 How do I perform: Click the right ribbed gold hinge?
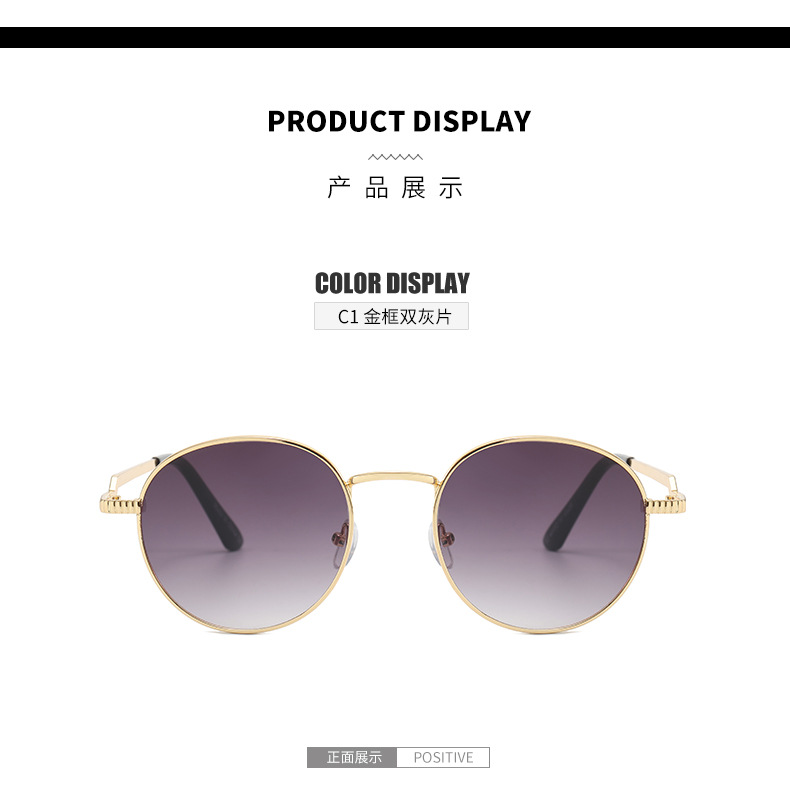666,504
